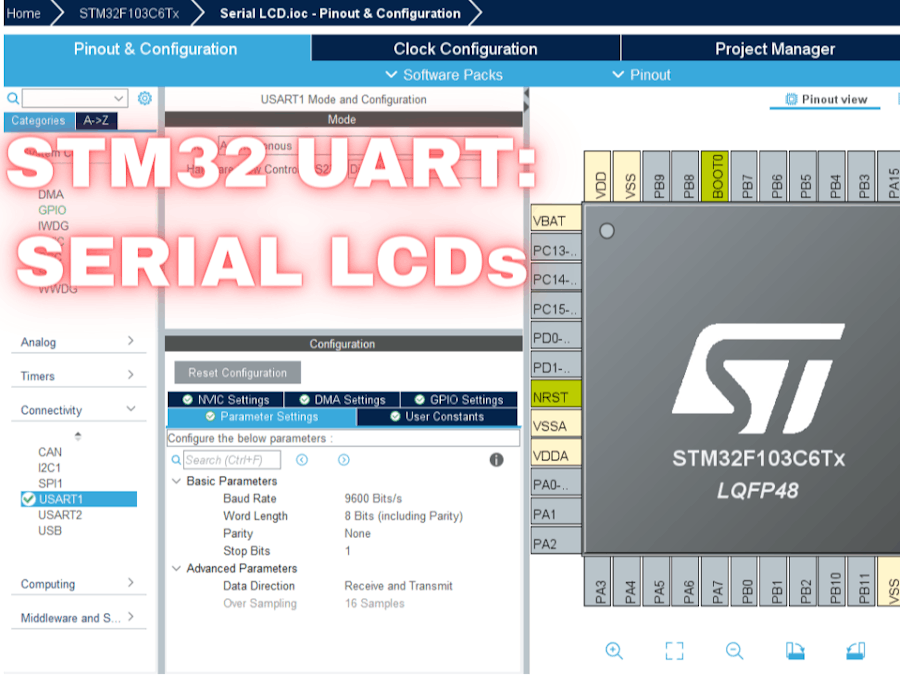The image size is (900, 675).
Task: Select USB in the Connectivity list
Action: (x=50, y=530)
